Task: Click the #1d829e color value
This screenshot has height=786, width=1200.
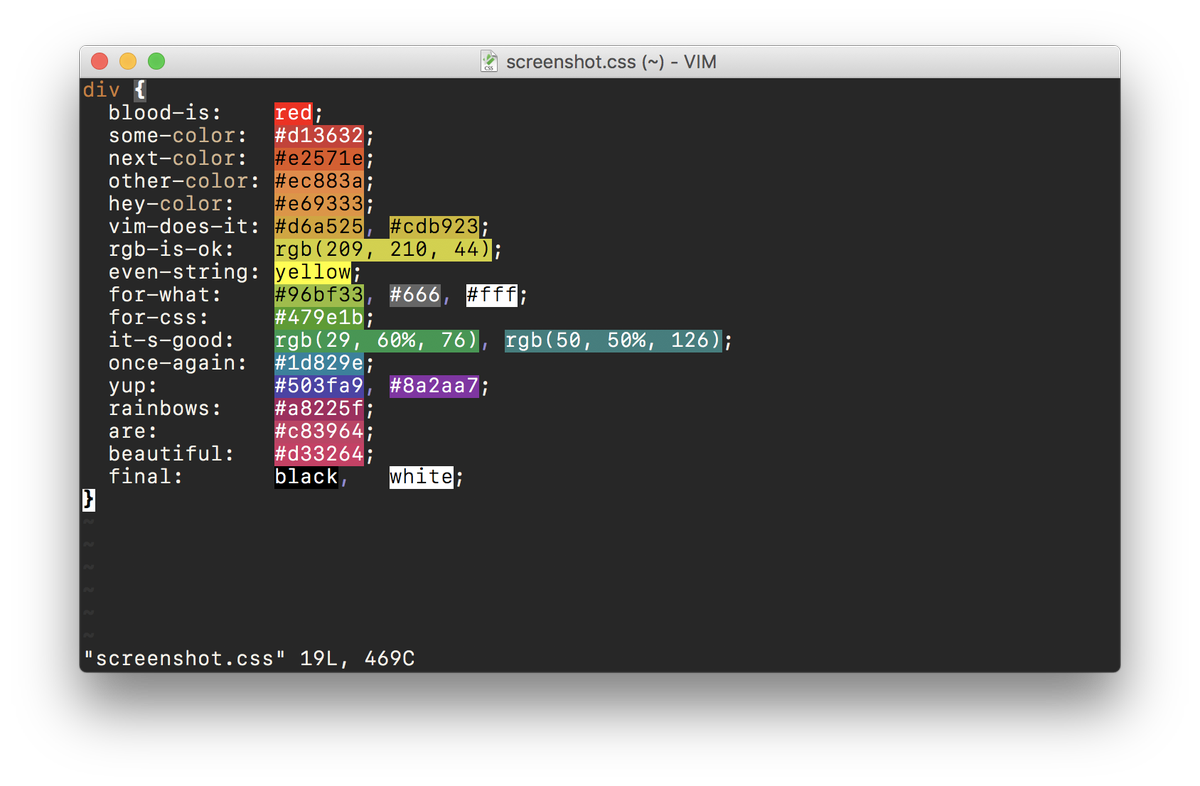Action: point(319,363)
